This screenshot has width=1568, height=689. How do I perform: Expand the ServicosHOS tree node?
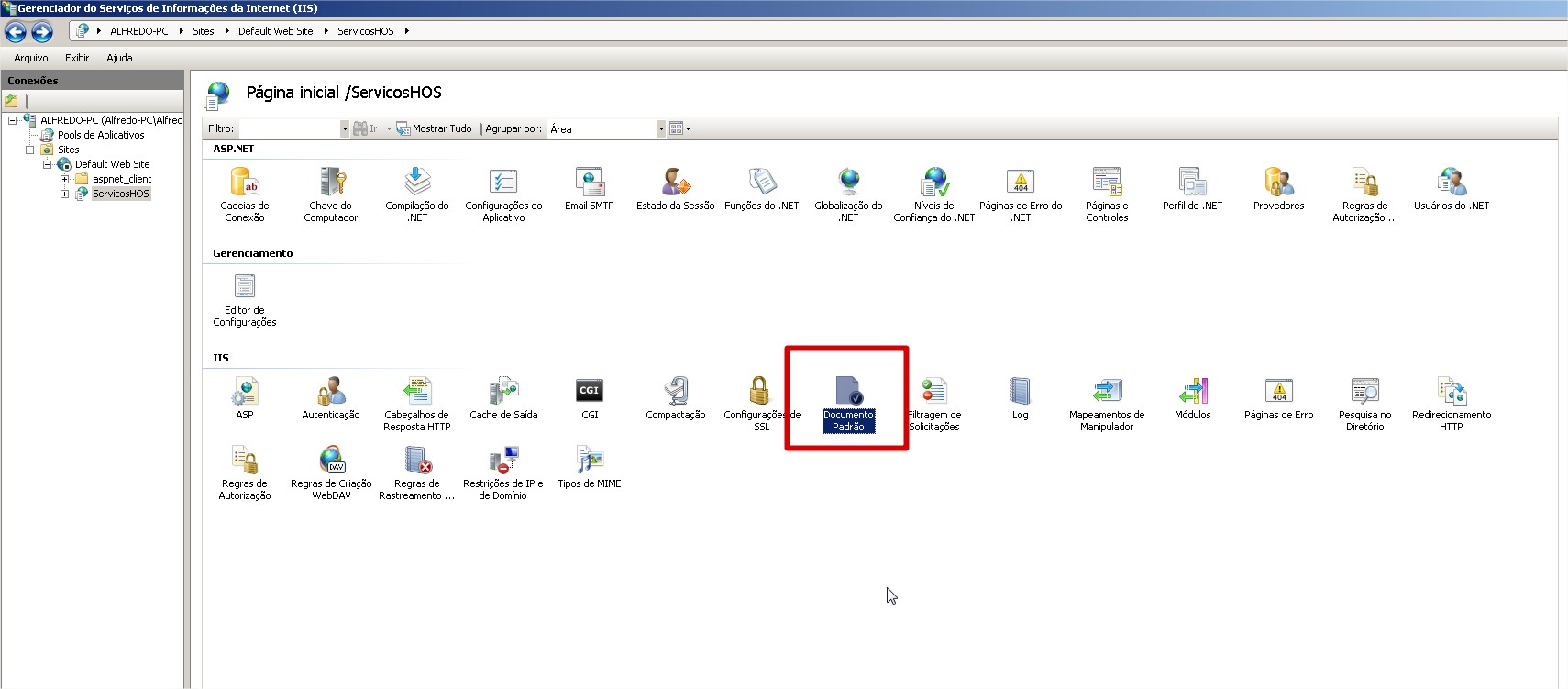coord(64,194)
